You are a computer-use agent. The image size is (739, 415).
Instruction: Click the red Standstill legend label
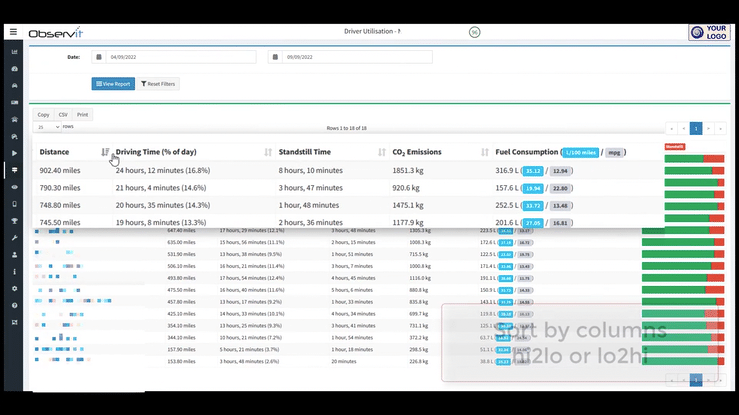click(675, 147)
